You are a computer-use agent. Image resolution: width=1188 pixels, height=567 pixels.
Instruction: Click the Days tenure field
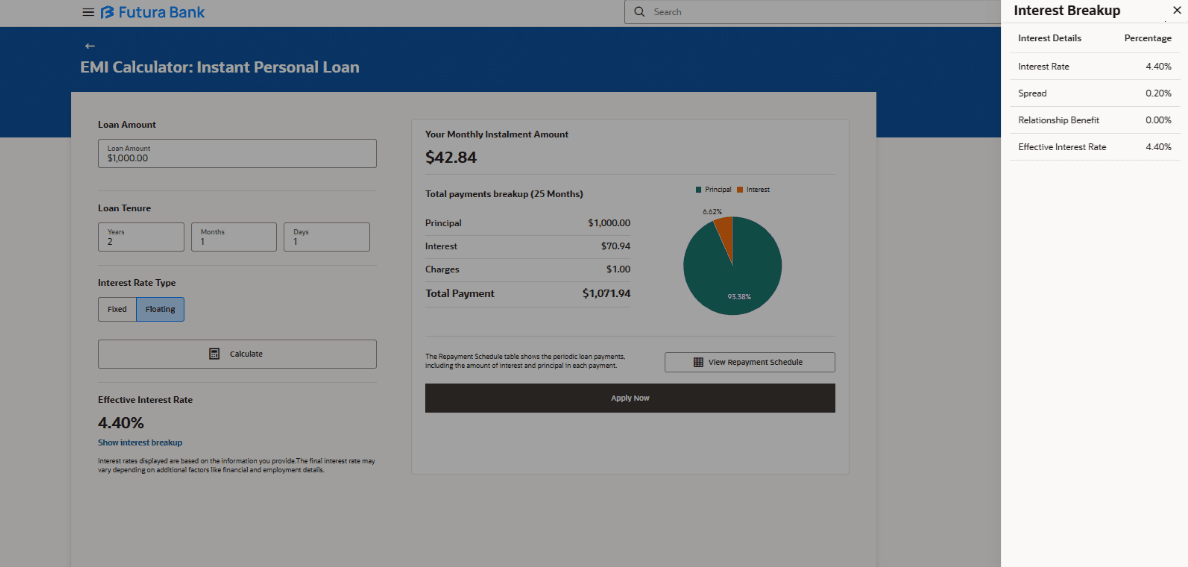point(327,237)
